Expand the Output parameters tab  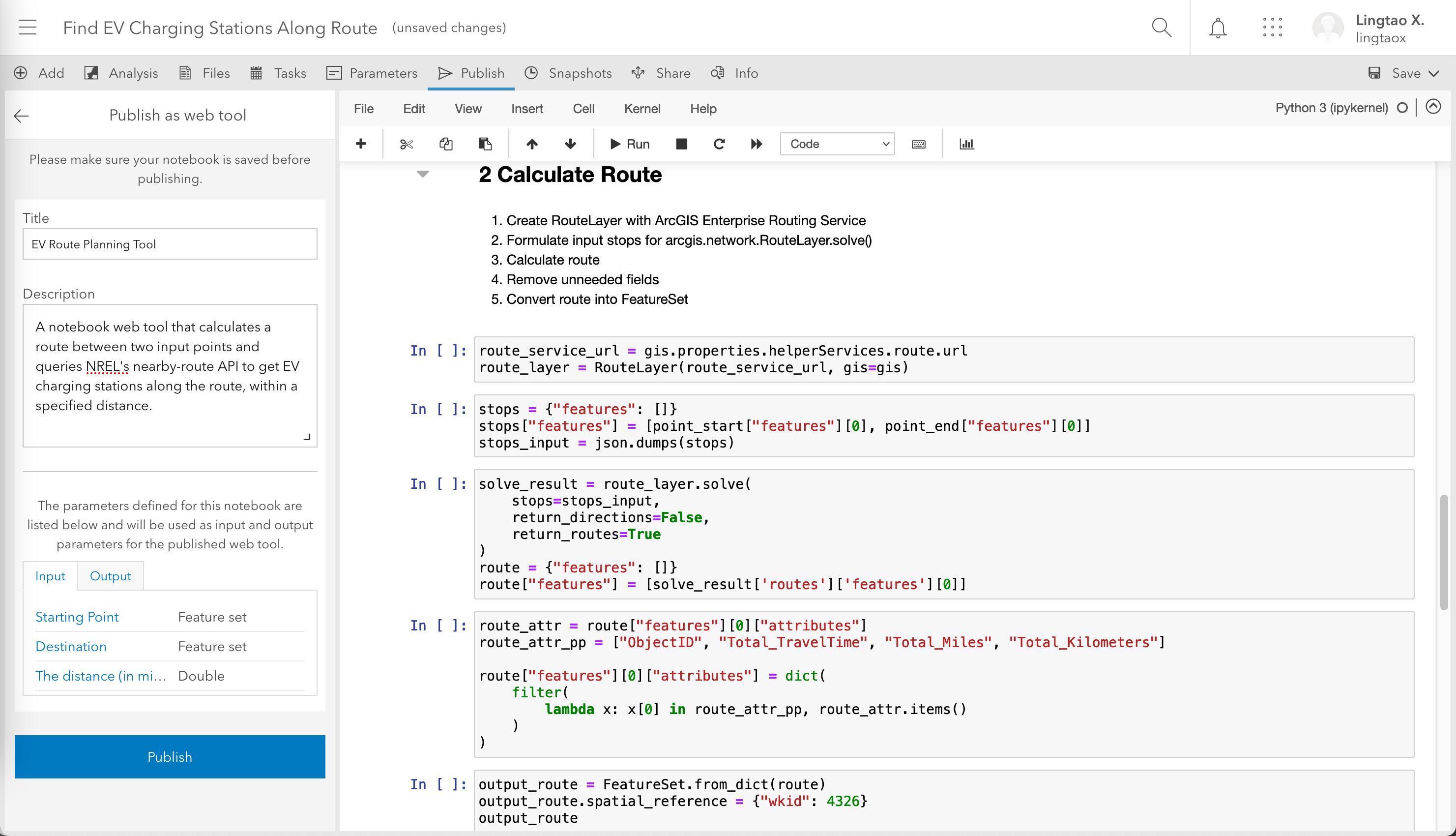click(109, 575)
